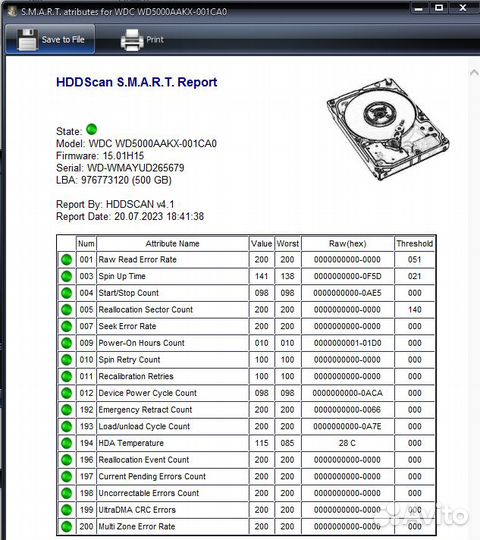Click the Num column header

pyautogui.click(x=86, y=244)
